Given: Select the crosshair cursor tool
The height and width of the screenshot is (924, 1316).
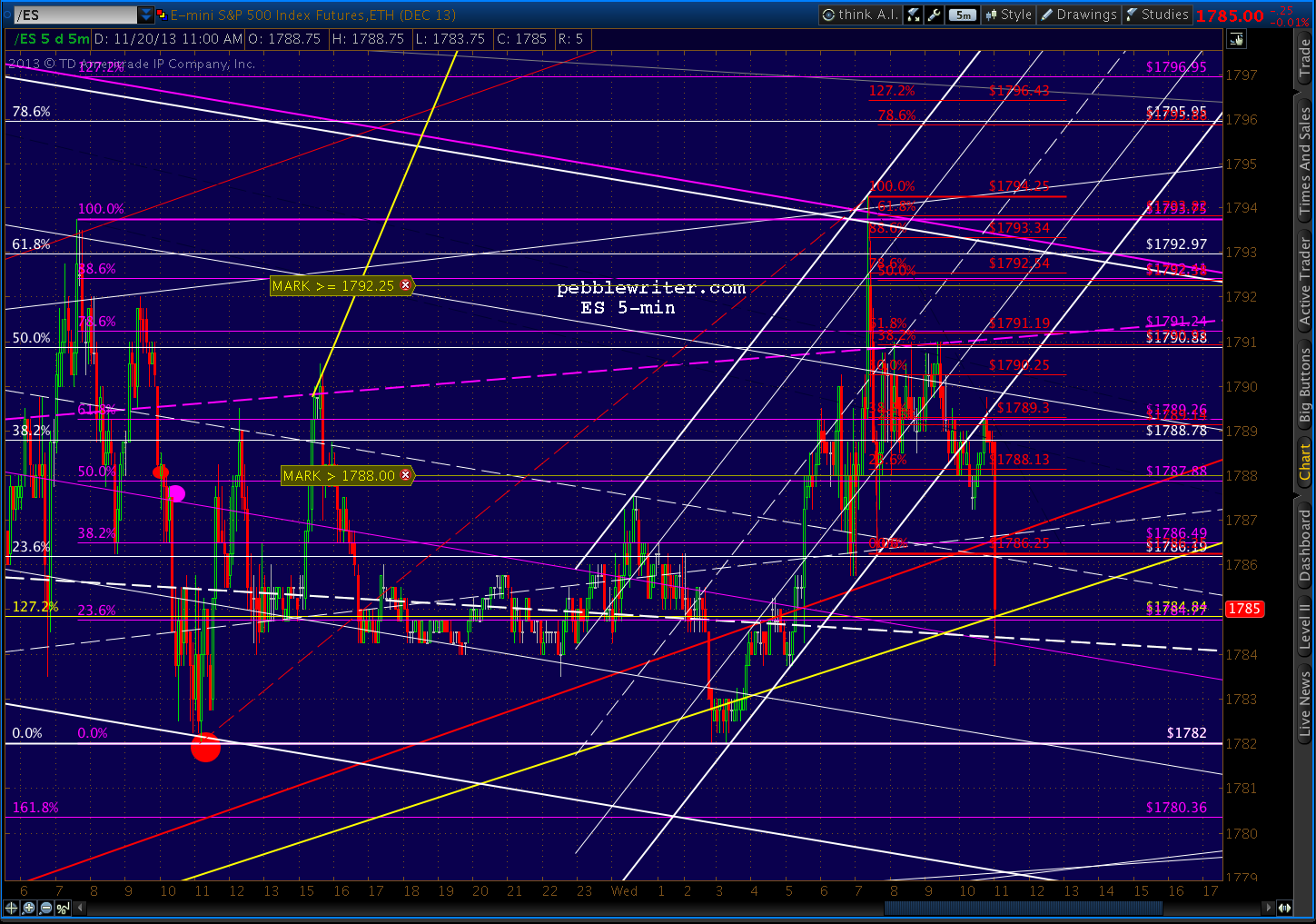Looking at the screenshot, I should [11, 908].
